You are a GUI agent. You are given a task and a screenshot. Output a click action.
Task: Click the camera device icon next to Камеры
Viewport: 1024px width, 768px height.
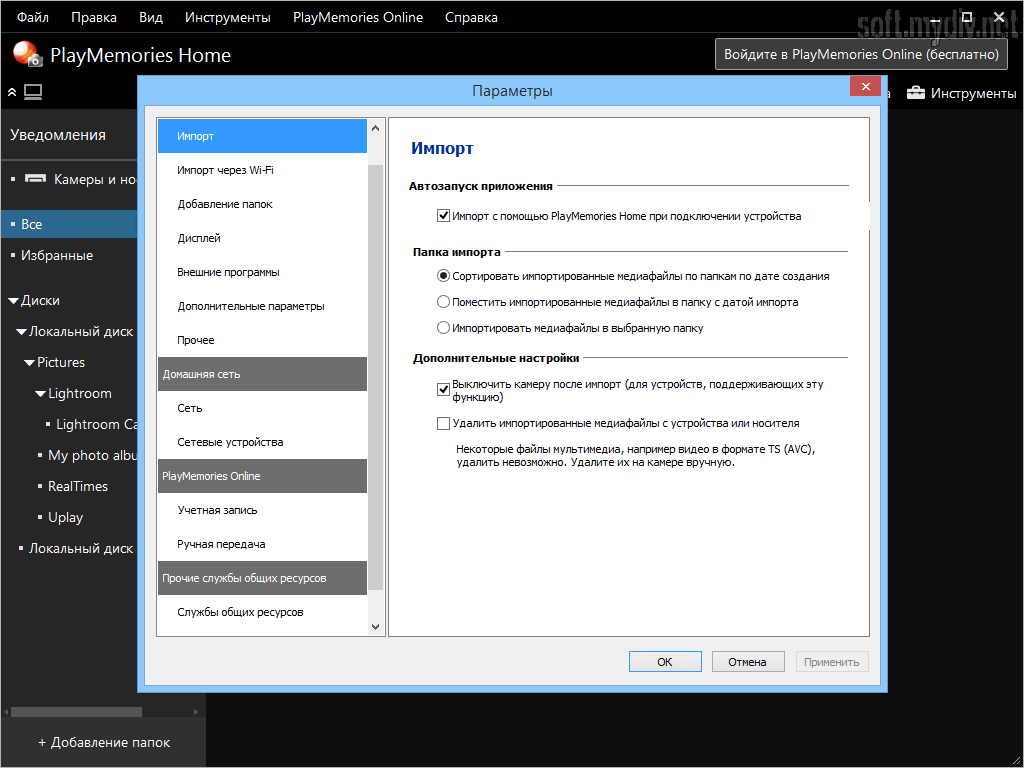click(x=35, y=179)
